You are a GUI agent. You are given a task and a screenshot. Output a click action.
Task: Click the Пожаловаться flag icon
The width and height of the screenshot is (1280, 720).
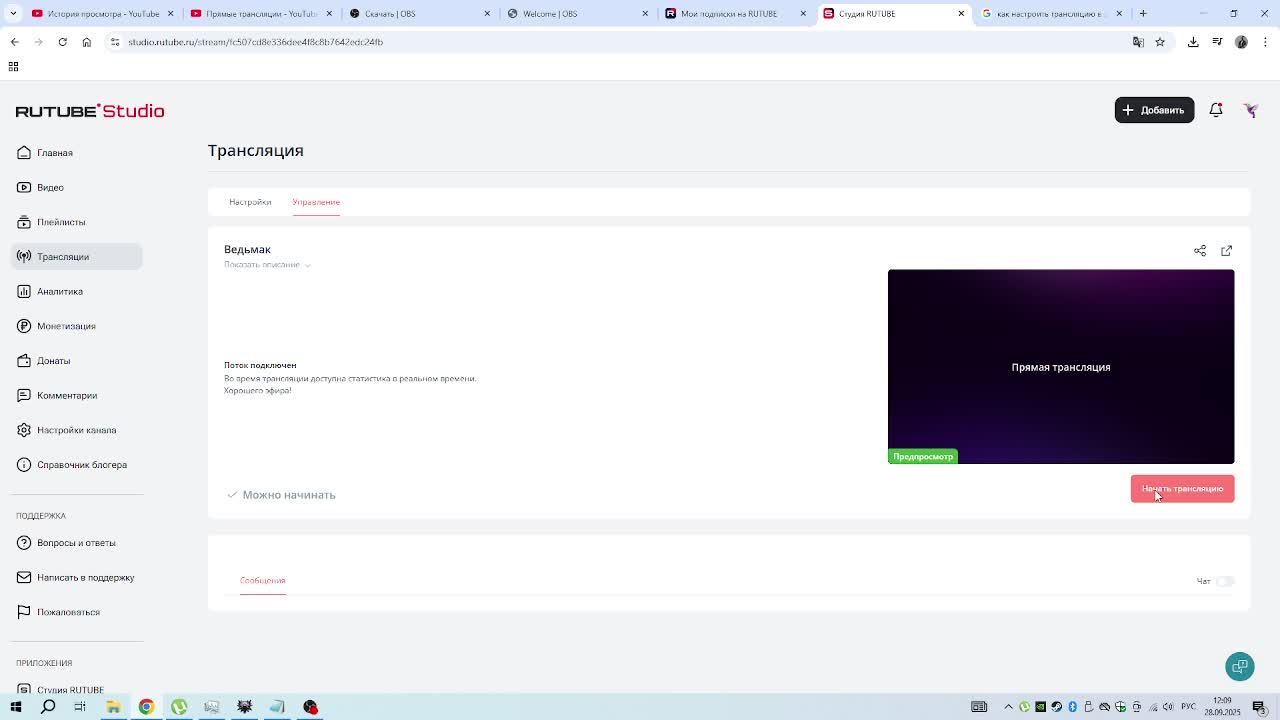(x=24, y=612)
